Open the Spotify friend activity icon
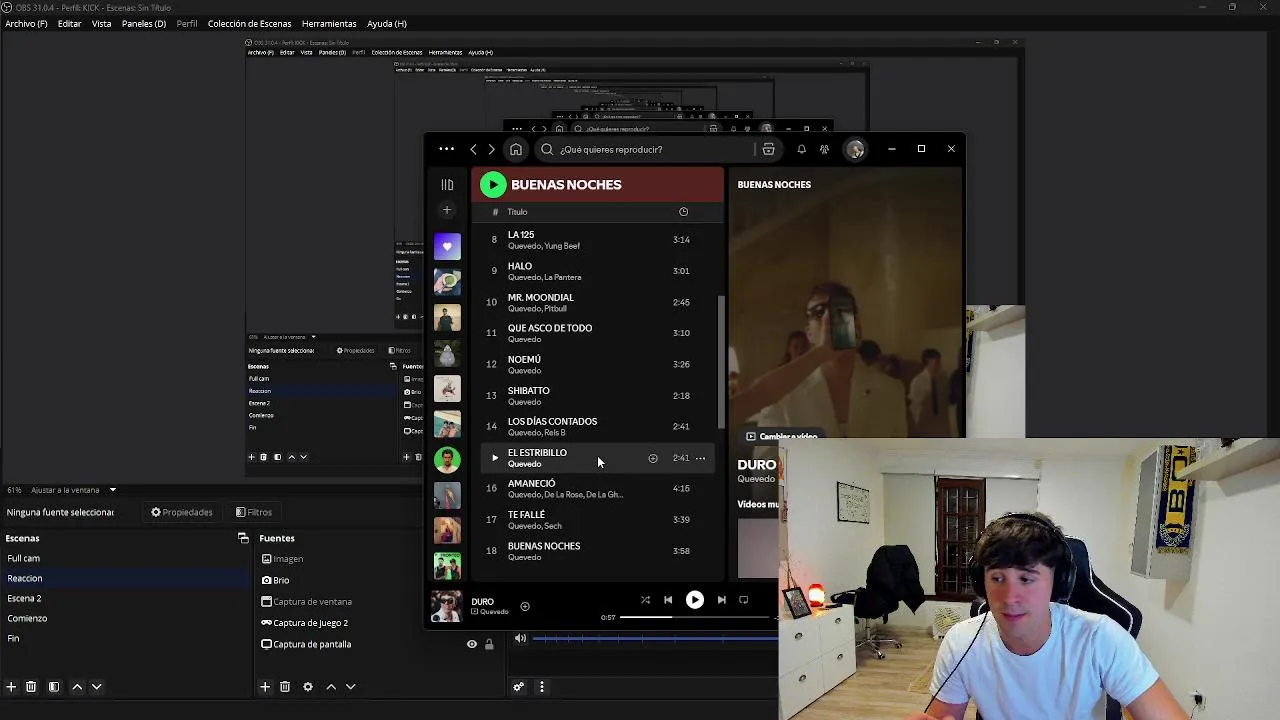Viewport: 1280px width, 720px height. coord(824,149)
